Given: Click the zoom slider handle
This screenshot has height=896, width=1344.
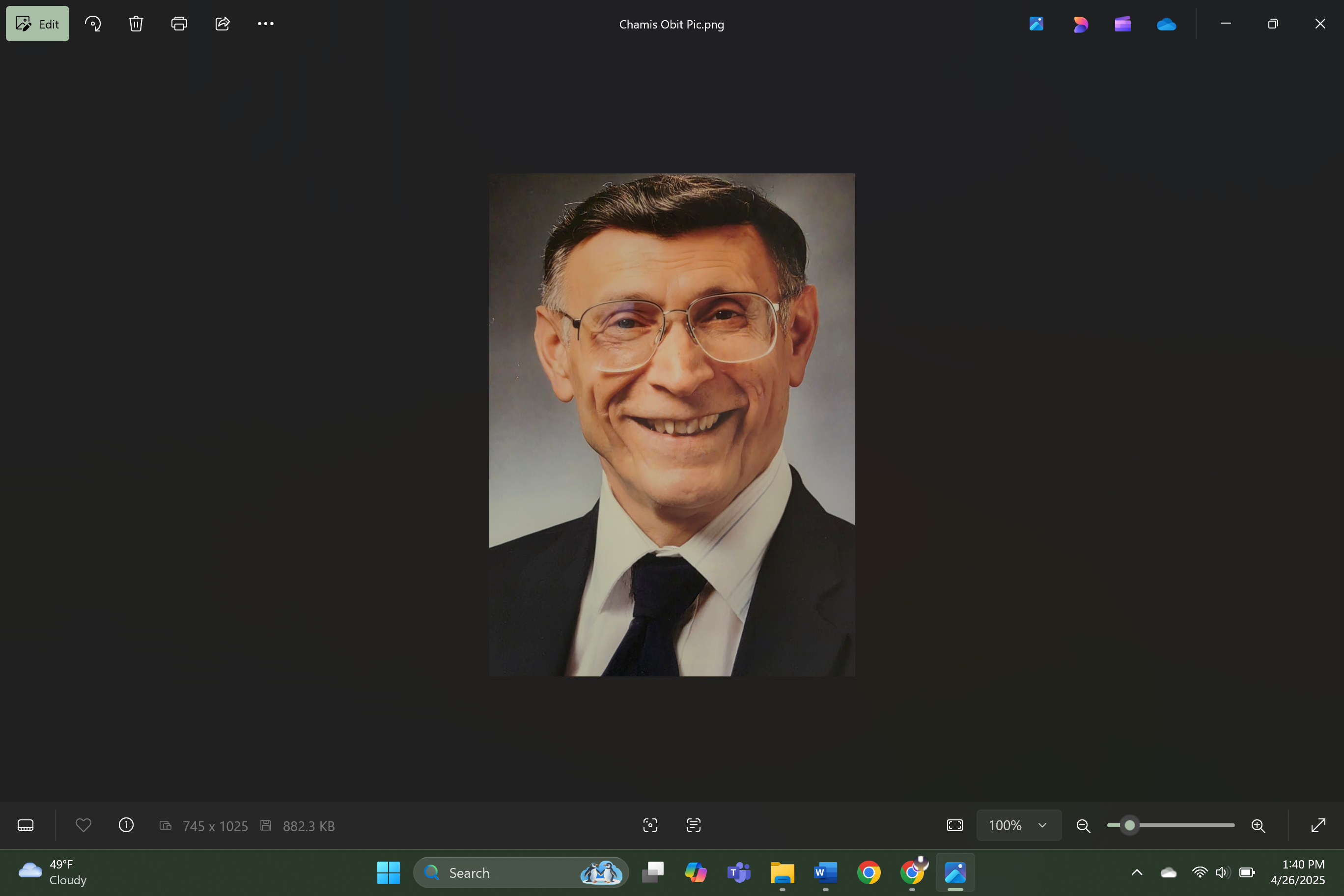Looking at the screenshot, I should click(x=1130, y=826).
